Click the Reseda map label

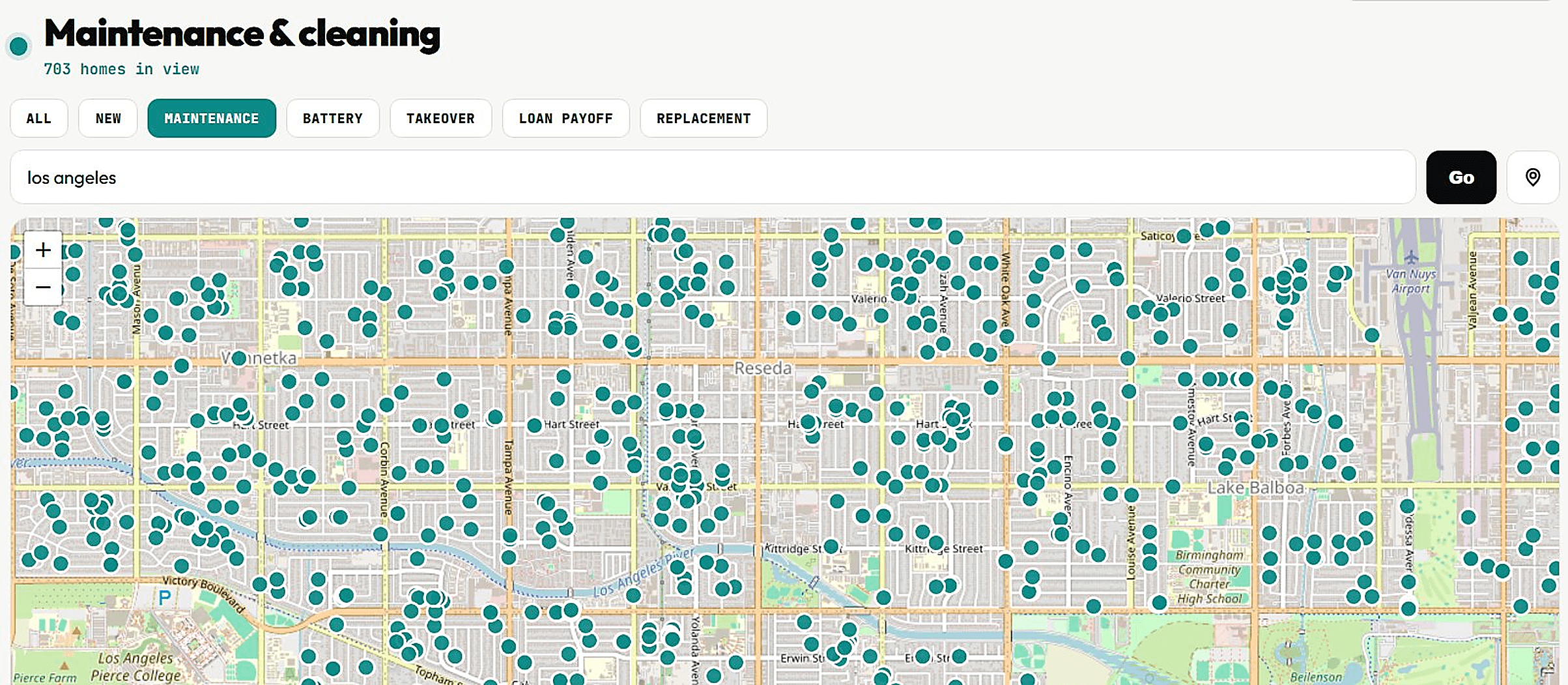pos(763,368)
